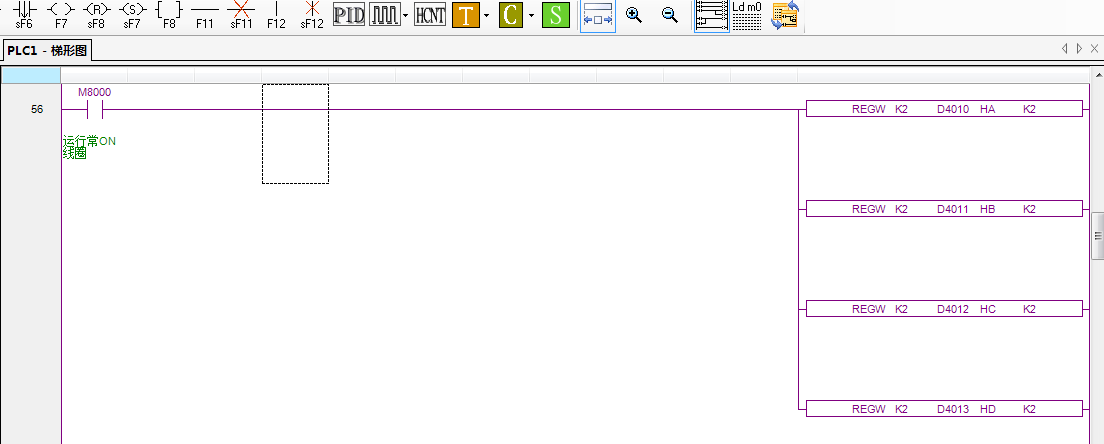Zoom out the ladder diagram
This screenshot has width=1104, height=444.
670,15
